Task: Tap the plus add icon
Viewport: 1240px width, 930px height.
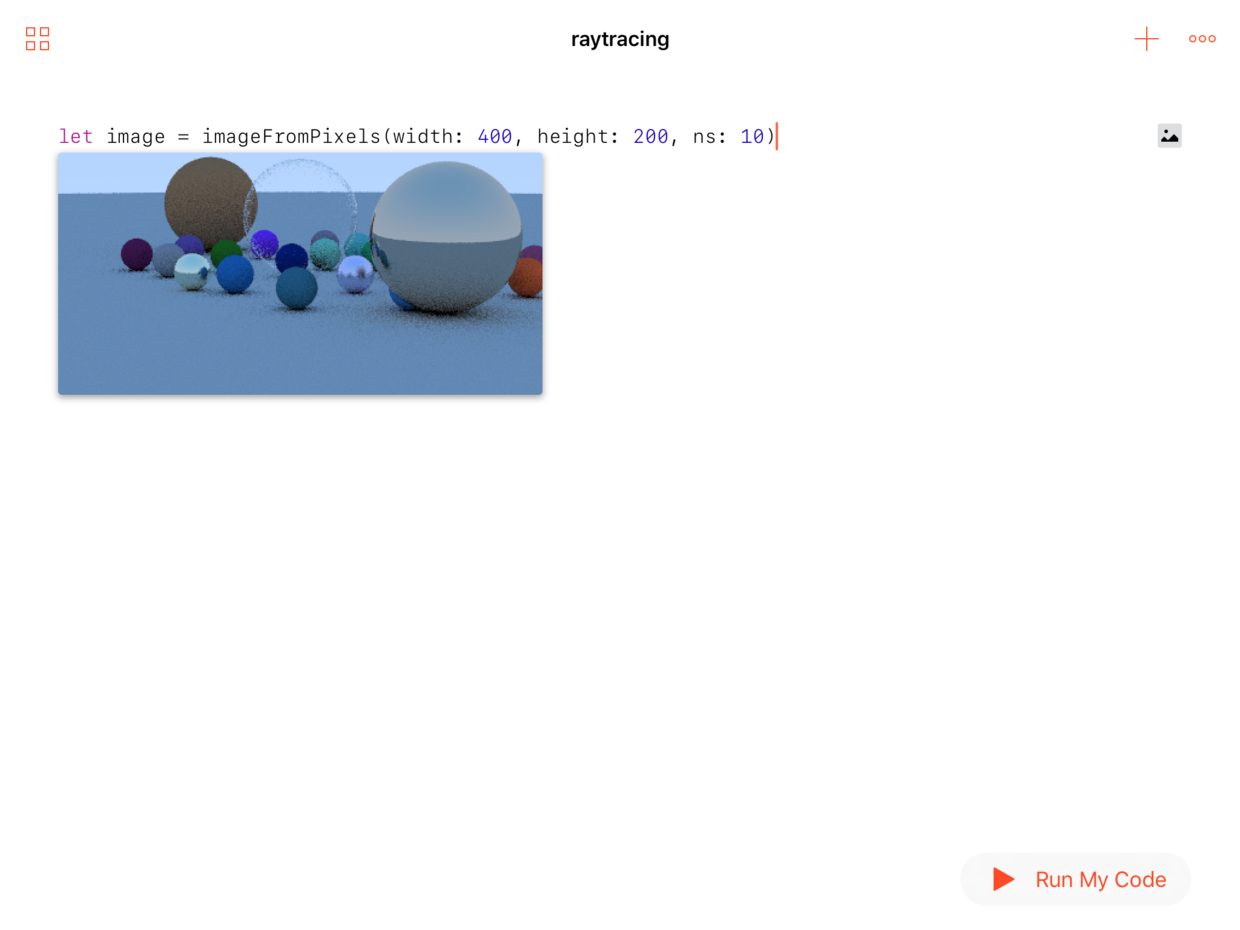Action: pos(1146,39)
